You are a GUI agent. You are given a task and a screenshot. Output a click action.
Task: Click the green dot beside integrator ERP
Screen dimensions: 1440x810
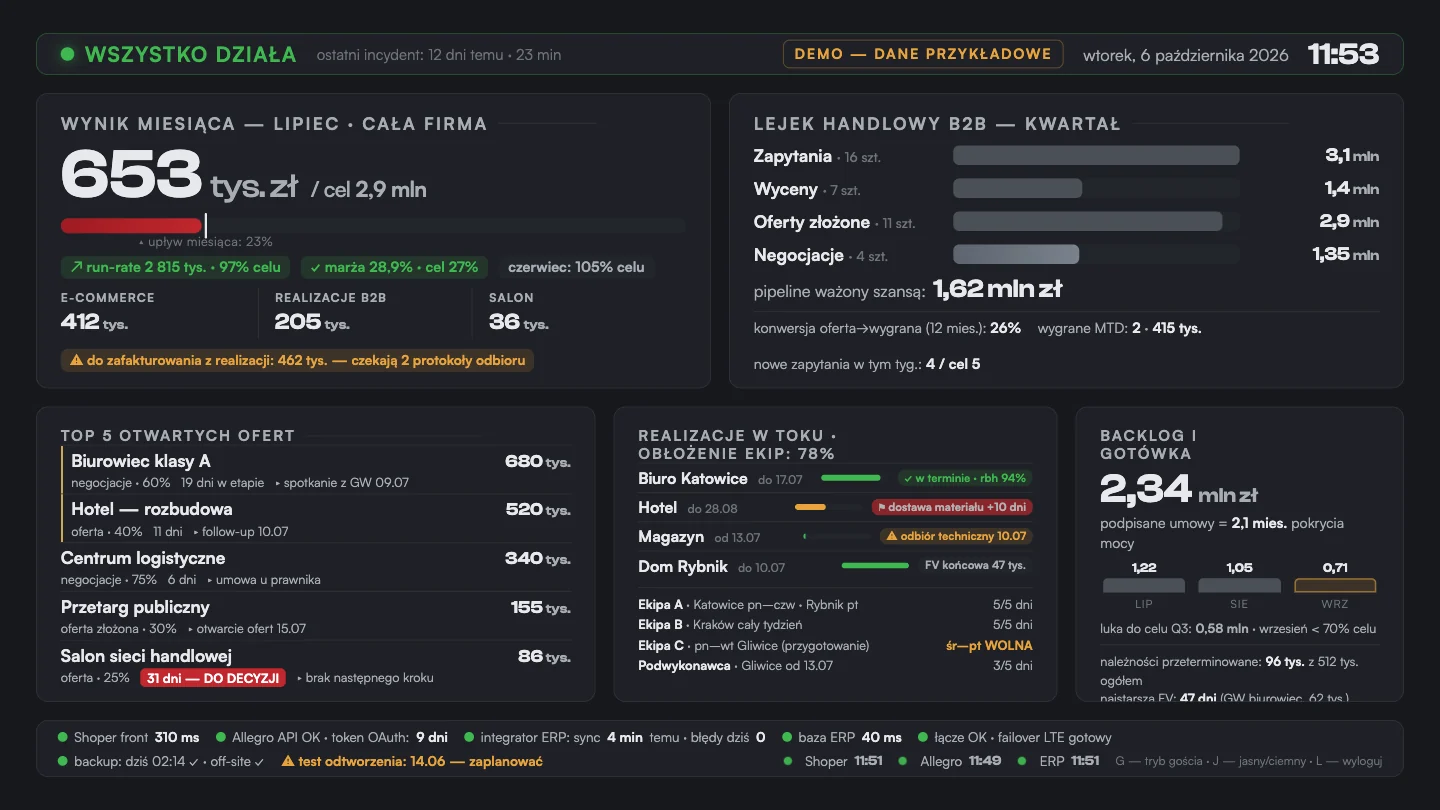point(469,738)
